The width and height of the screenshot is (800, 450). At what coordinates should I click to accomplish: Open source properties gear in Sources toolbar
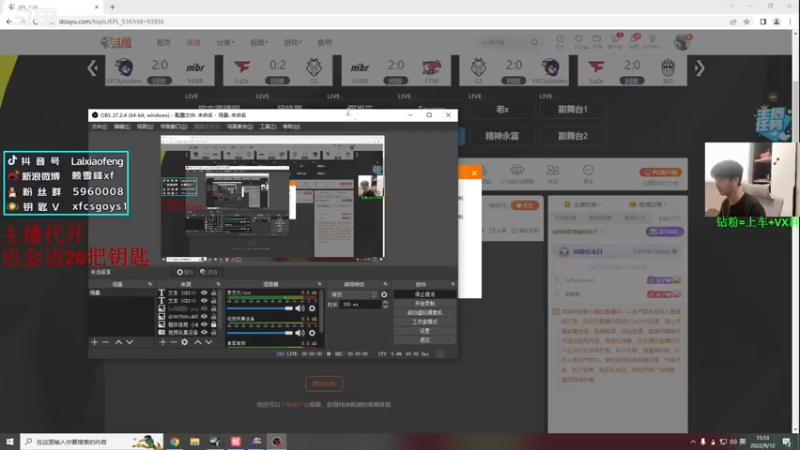(x=185, y=342)
